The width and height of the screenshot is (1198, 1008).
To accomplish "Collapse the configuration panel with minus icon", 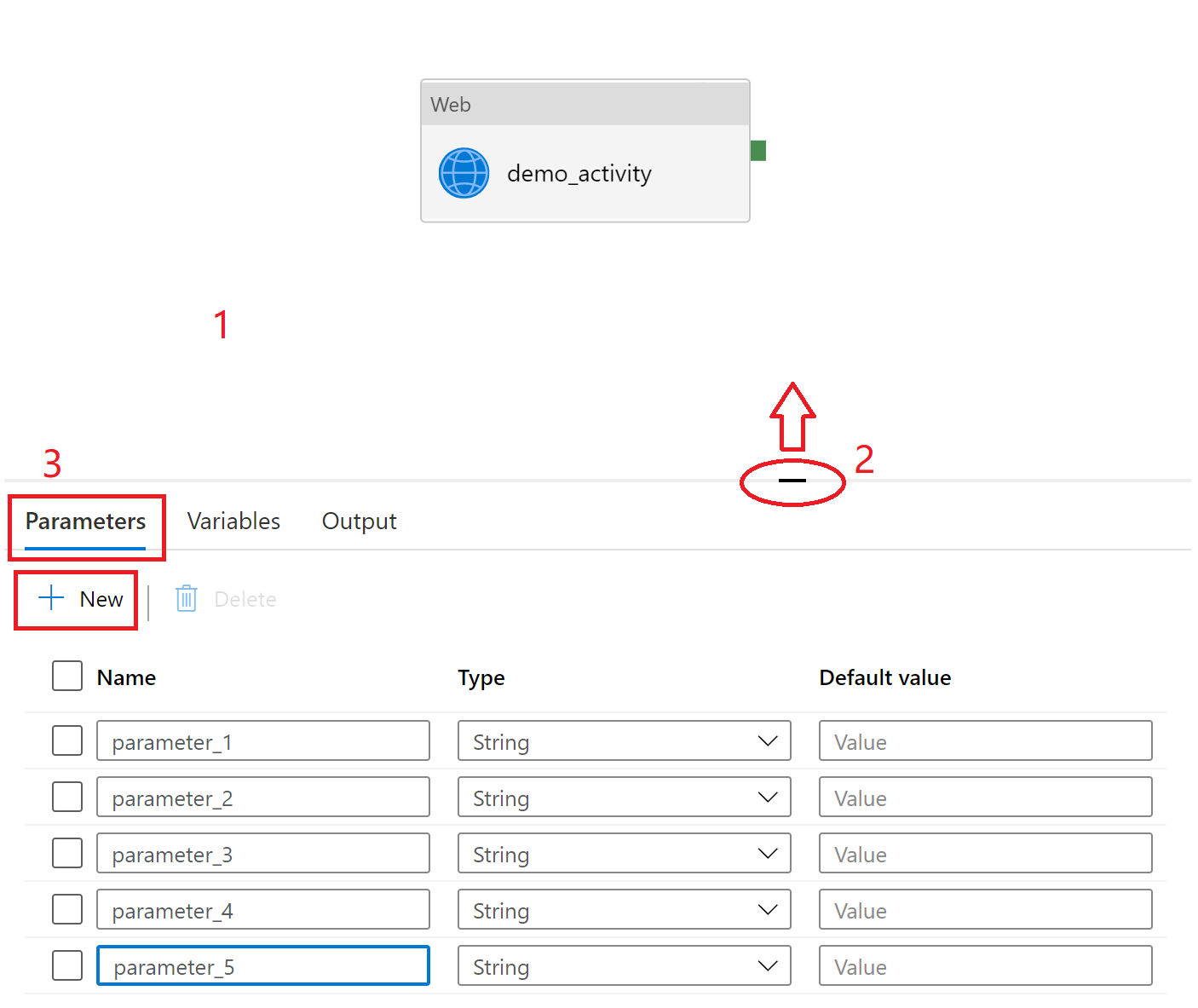I will 792,481.
